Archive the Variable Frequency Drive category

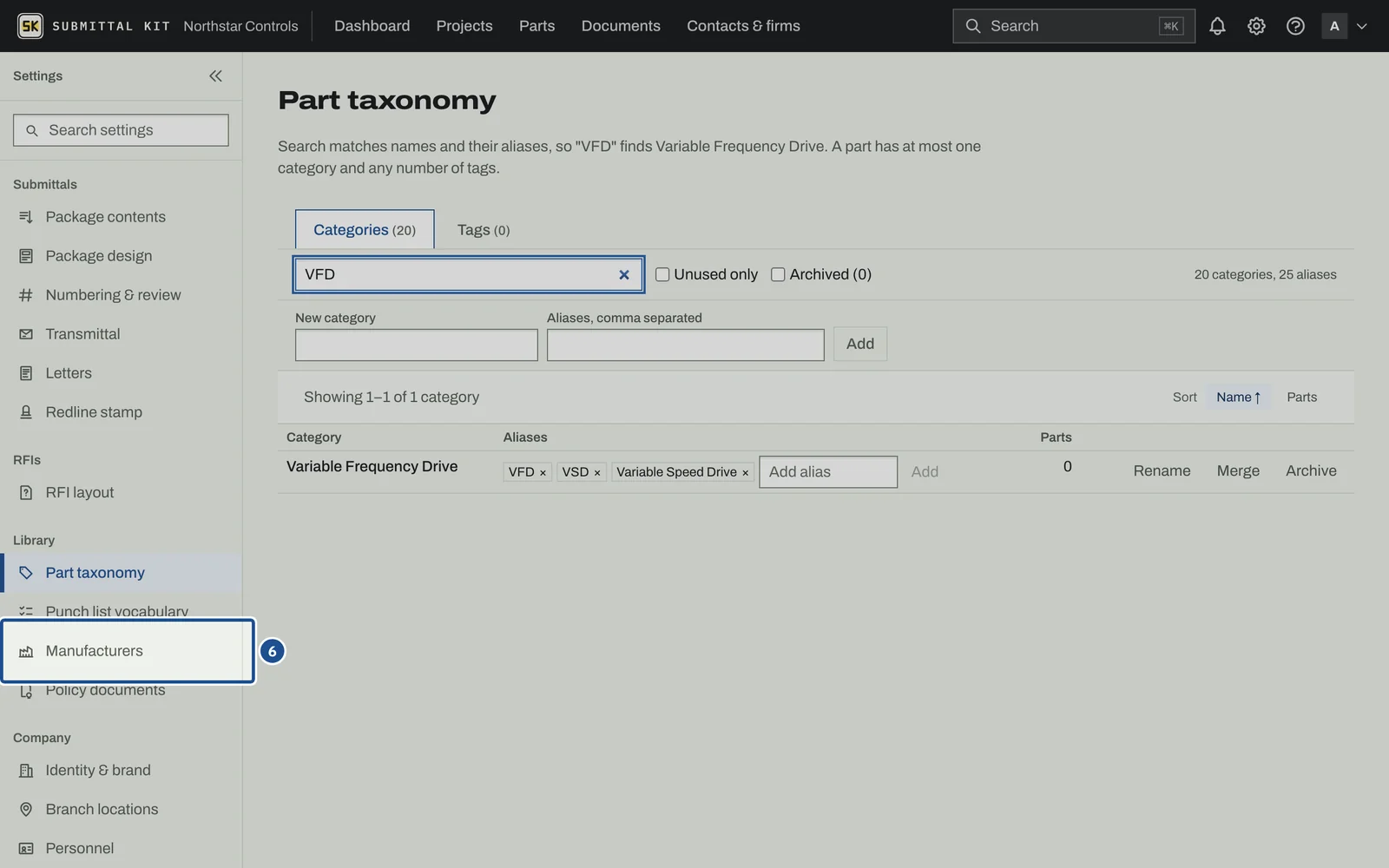click(x=1311, y=470)
